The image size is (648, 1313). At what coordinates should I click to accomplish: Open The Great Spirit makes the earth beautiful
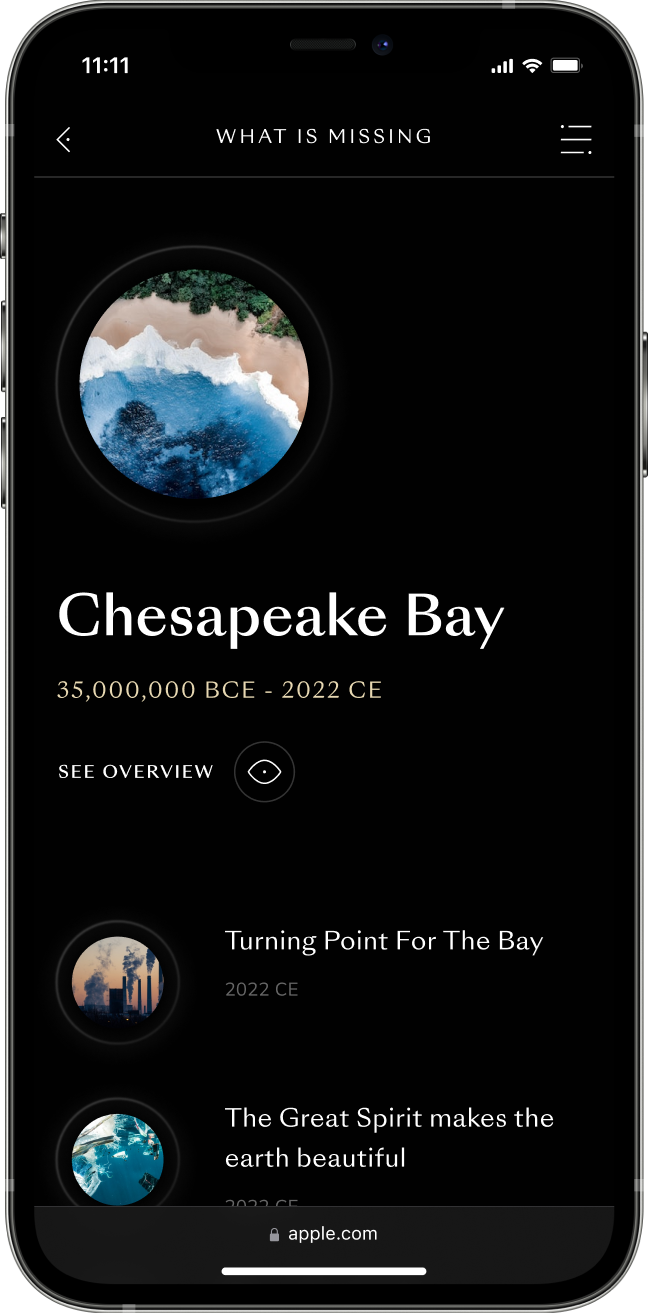tap(389, 1138)
